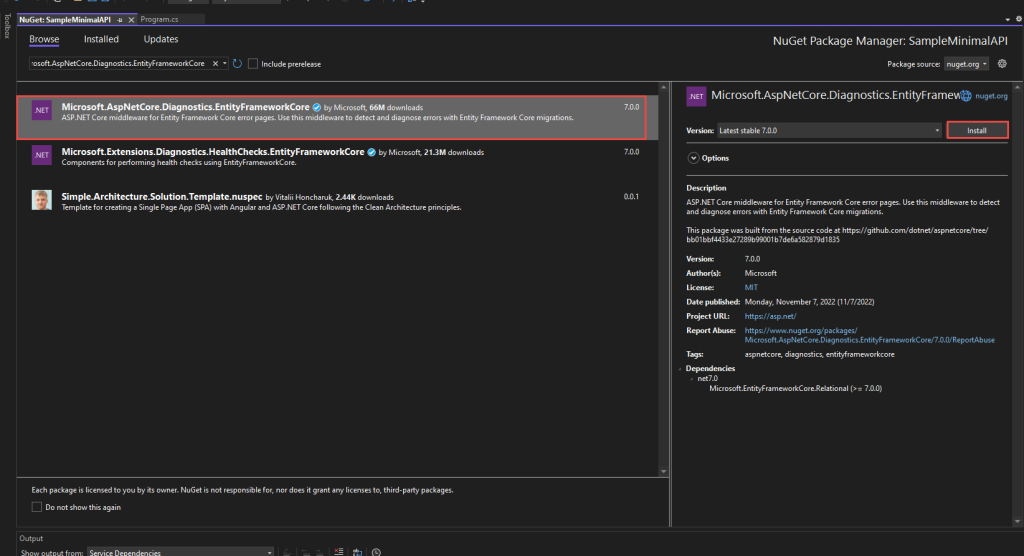Click the refresh icon beside the search box
Image resolution: width=1024 pixels, height=556 pixels.
237,63
